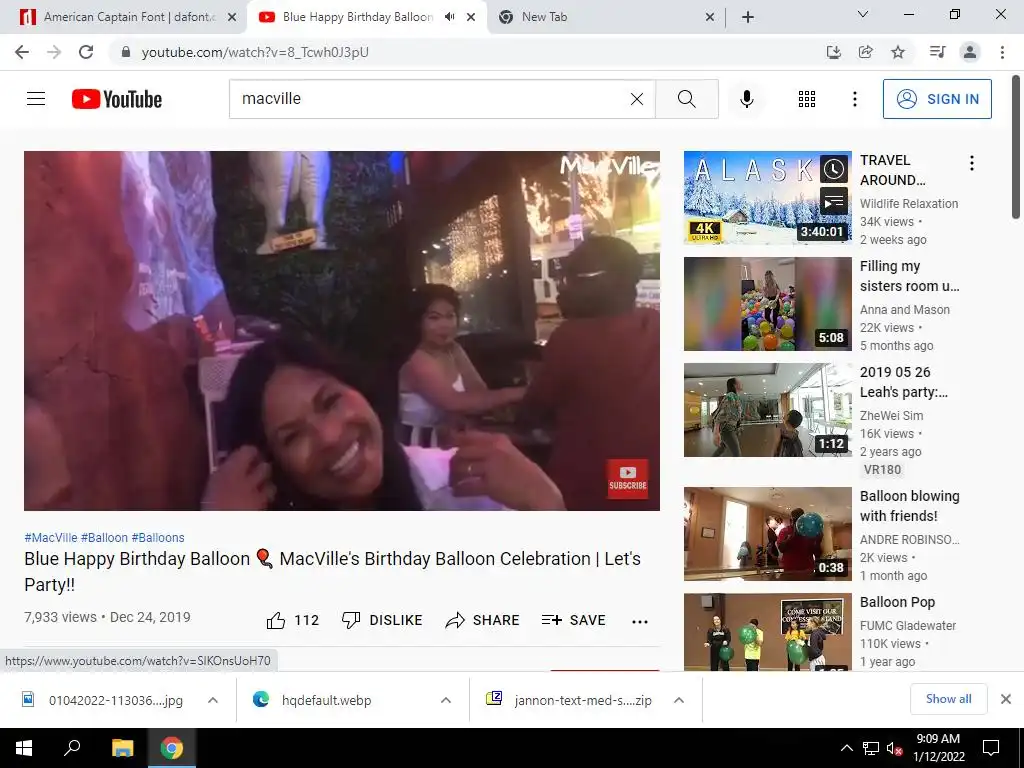
Task: Expand options for jannon-text-med zip download
Action: 679,700
